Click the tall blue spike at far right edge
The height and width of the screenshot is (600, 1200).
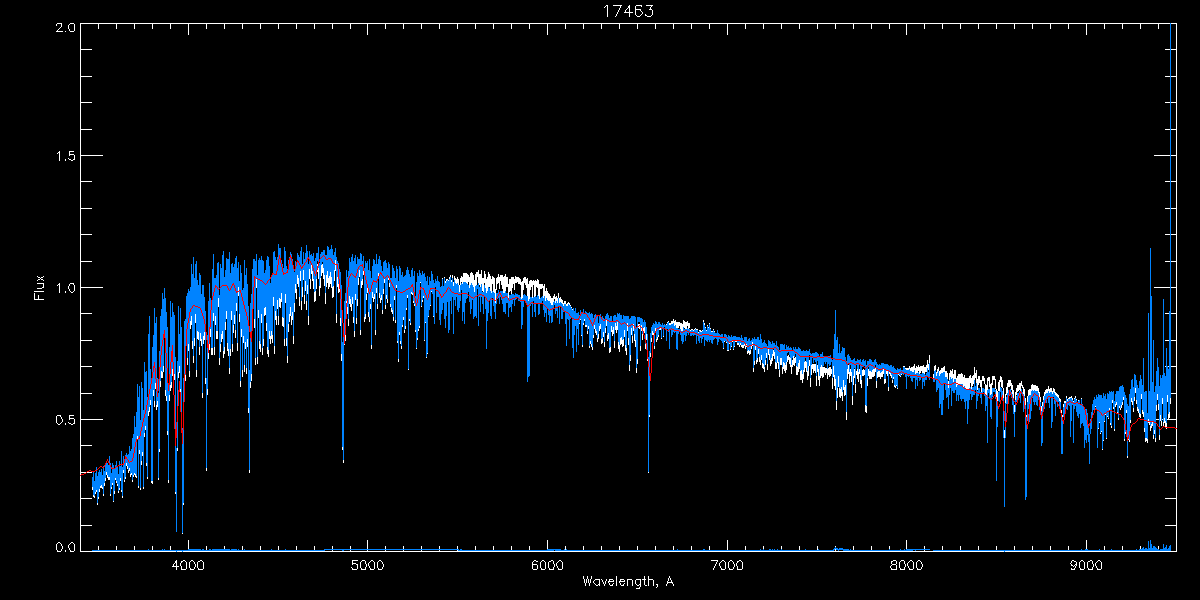click(1171, 150)
